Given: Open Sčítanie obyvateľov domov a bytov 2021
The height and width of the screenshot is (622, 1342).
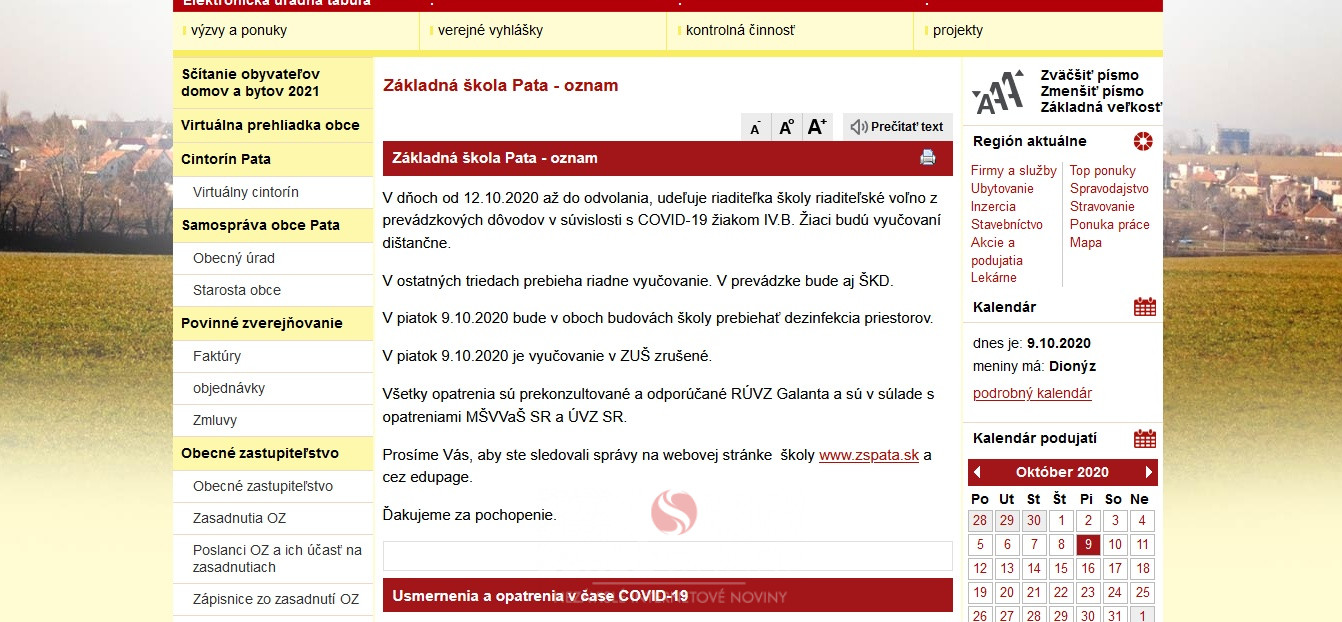Looking at the screenshot, I should click(x=273, y=83).
